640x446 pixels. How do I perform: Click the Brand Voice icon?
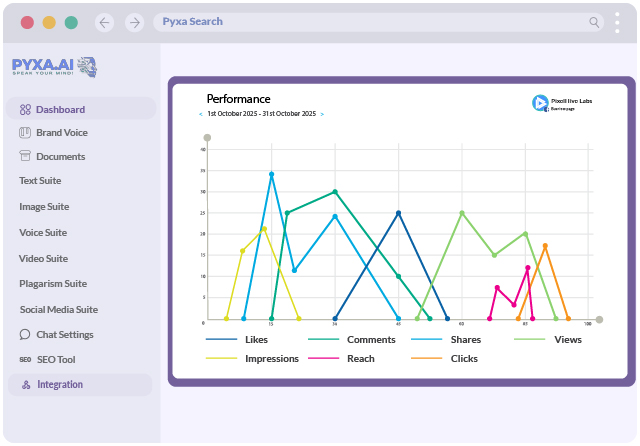click(x=25, y=133)
